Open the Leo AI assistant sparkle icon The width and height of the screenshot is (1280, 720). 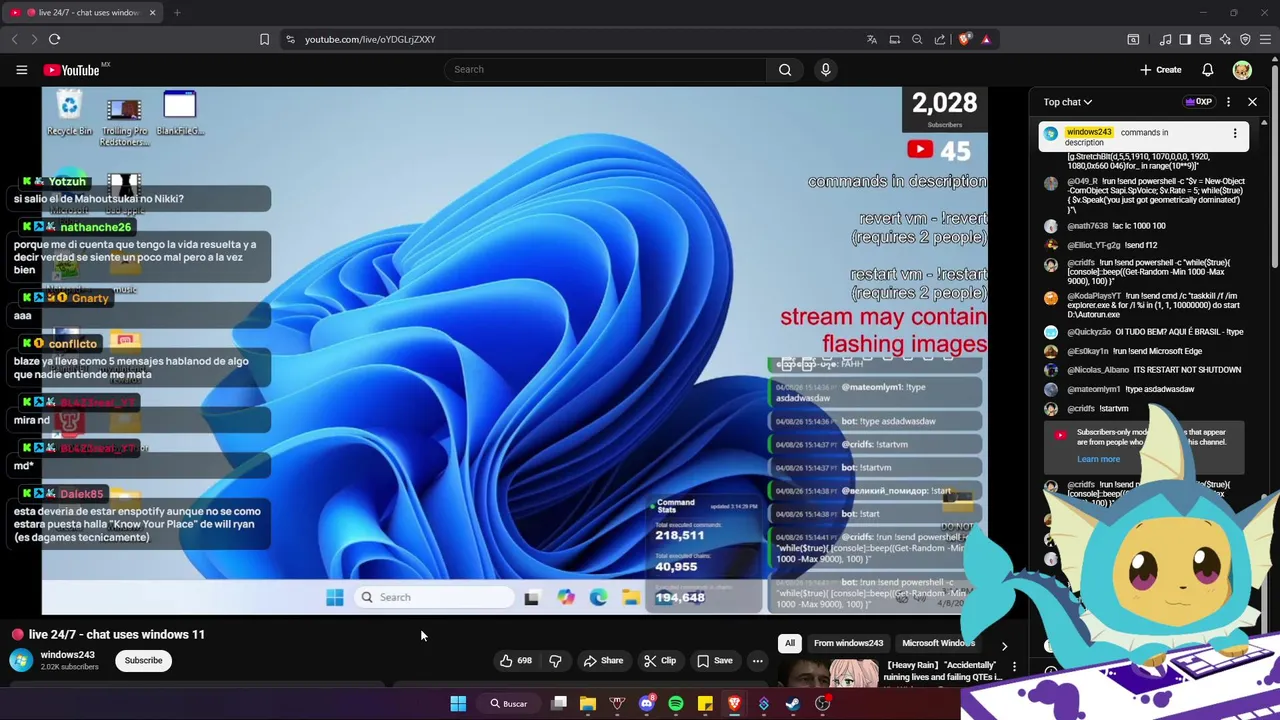[1225, 39]
